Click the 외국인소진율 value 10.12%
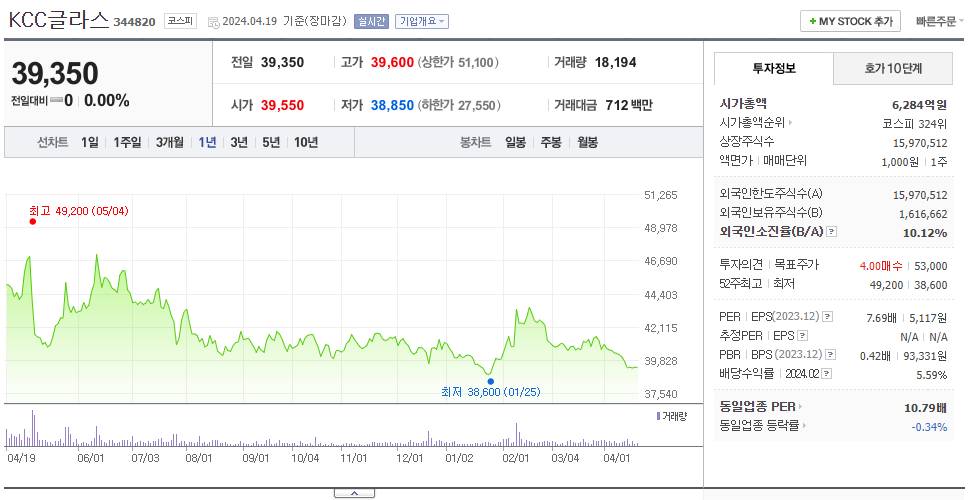The width and height of the screenshot is (968, 500). (x=927, y=233)
